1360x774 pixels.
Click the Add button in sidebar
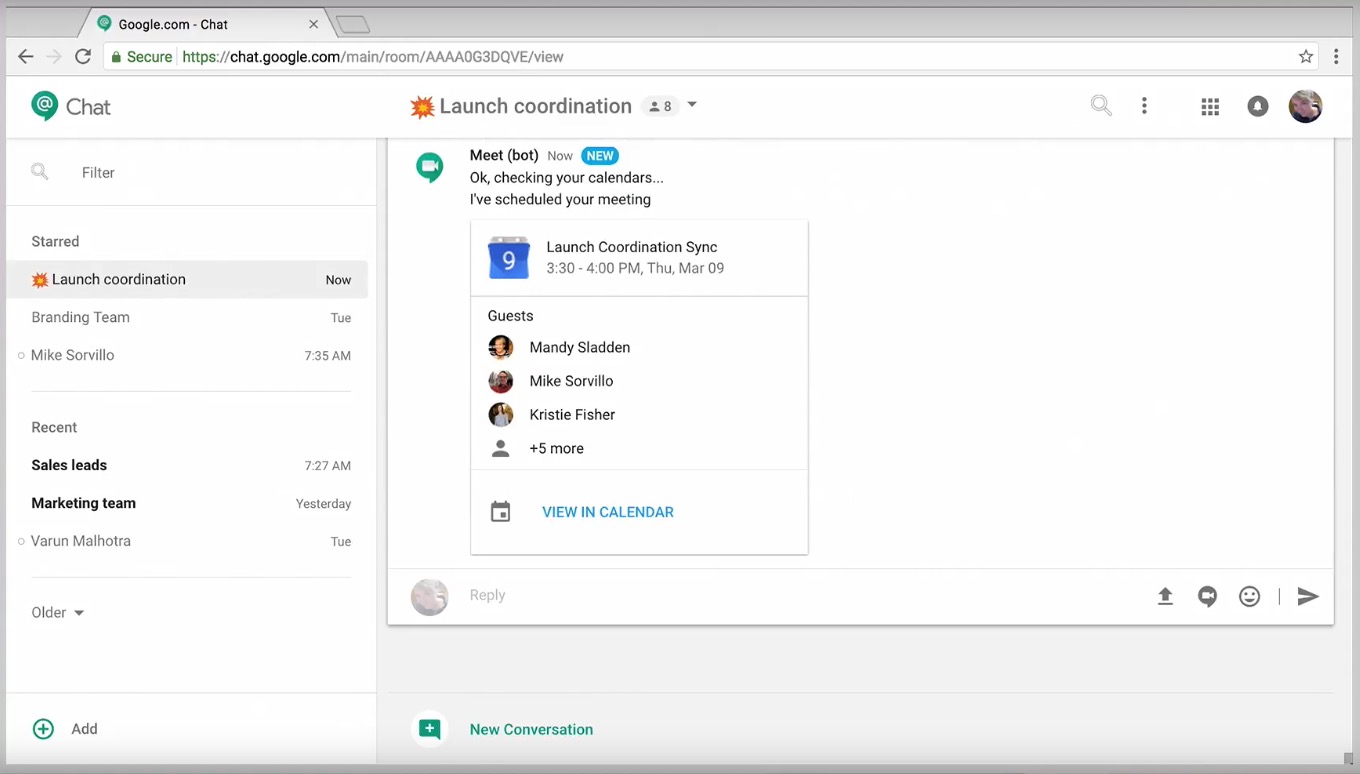coord(65,729)
